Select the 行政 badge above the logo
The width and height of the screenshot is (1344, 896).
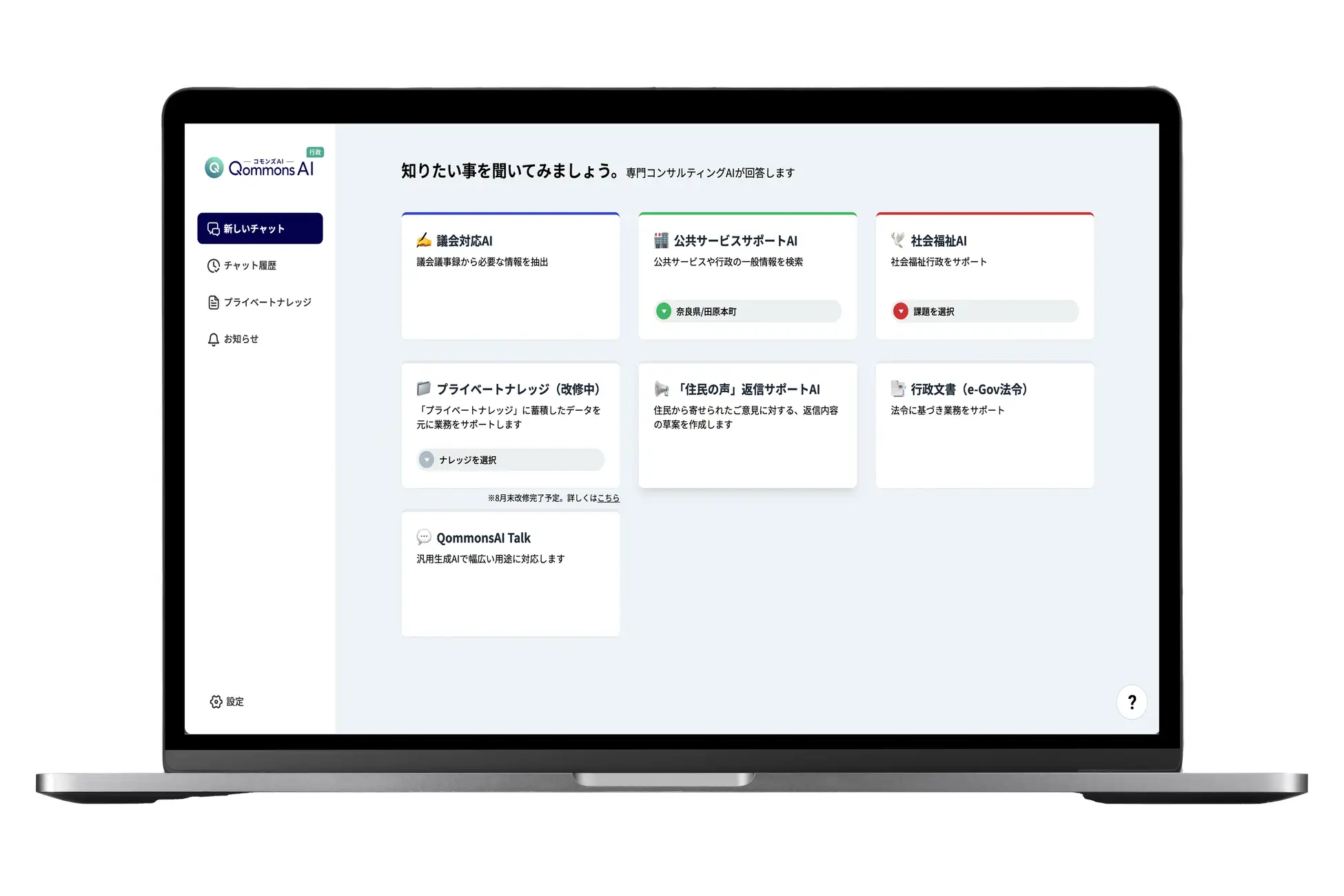pyautogui.click(x=316, y=152)
